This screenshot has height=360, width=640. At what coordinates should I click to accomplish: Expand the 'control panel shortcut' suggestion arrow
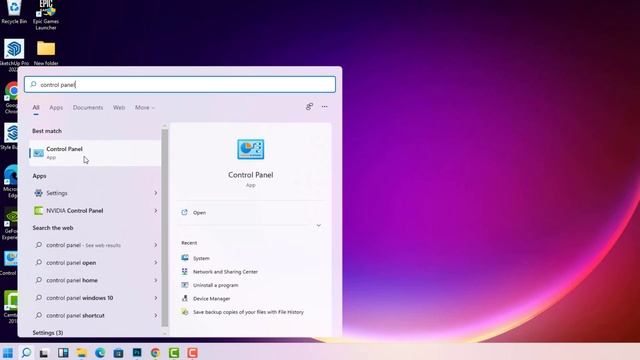[156, 316]
